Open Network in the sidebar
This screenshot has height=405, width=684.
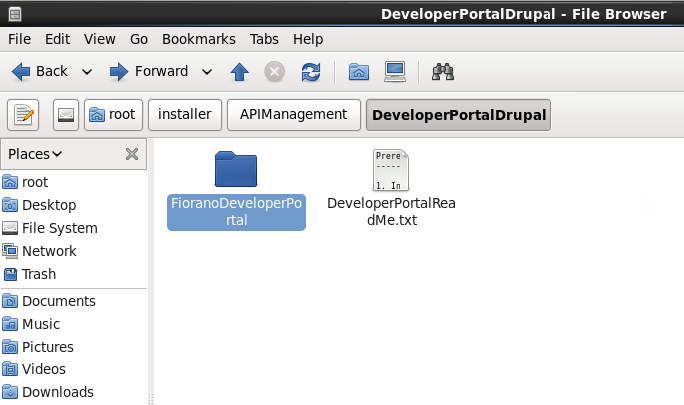[x=73, y=251]
